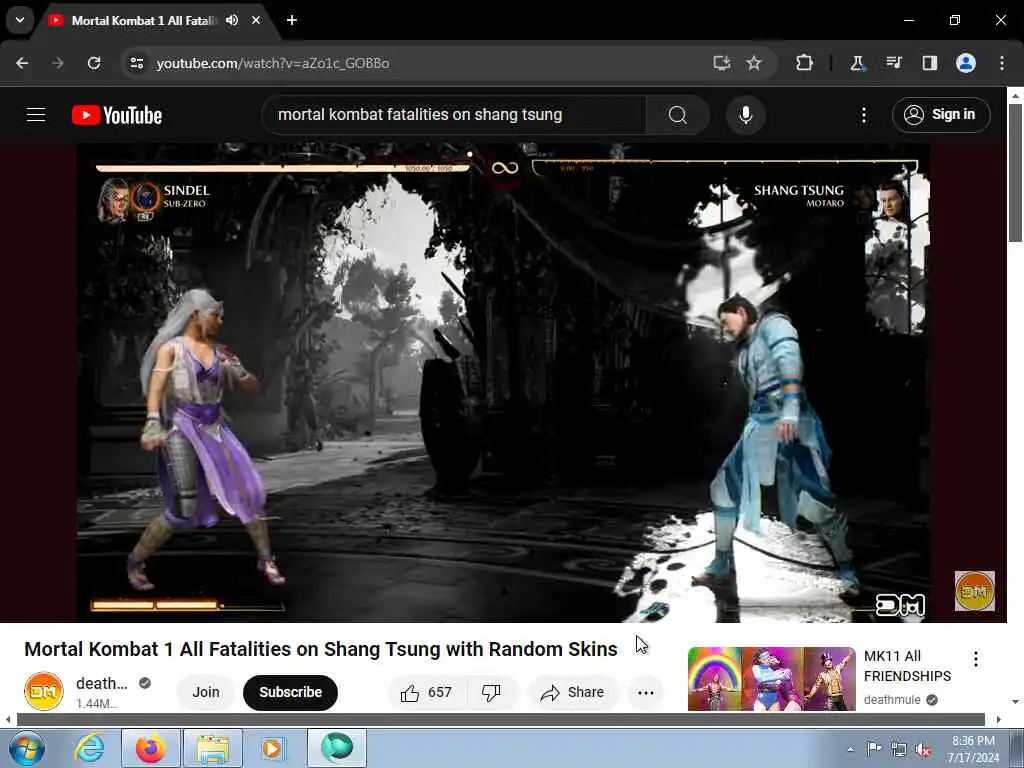Open MK11 All Friendships thumbnail
1024x768 pixels.
[x=771, y=679]
